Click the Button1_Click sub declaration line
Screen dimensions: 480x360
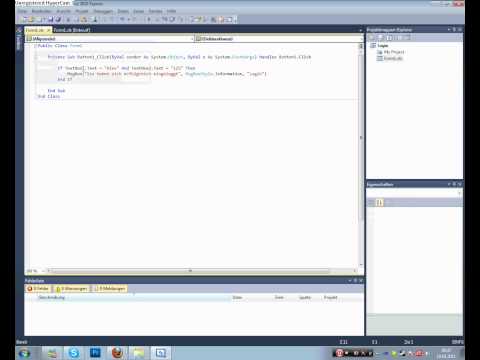click(179, 57)
